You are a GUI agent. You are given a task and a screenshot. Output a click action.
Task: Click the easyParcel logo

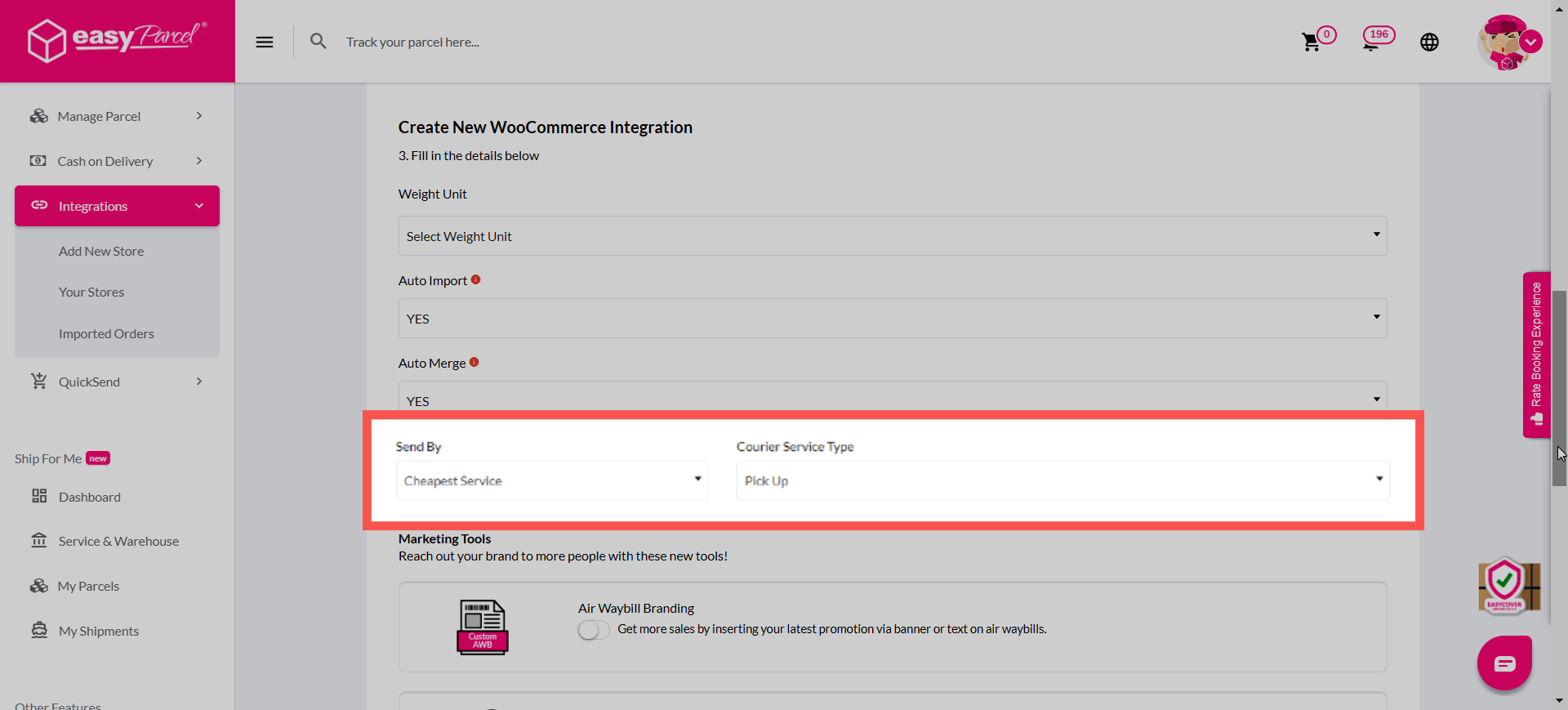click(117, 40)
